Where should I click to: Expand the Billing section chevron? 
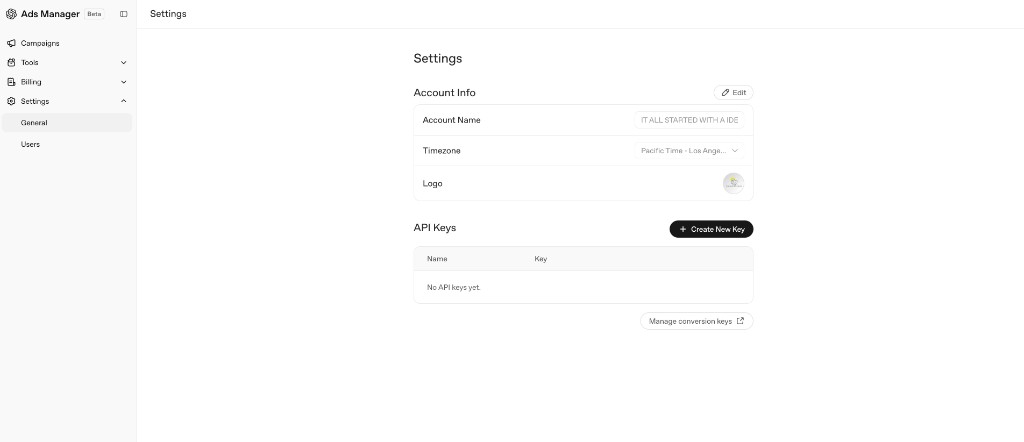(123, 82)
